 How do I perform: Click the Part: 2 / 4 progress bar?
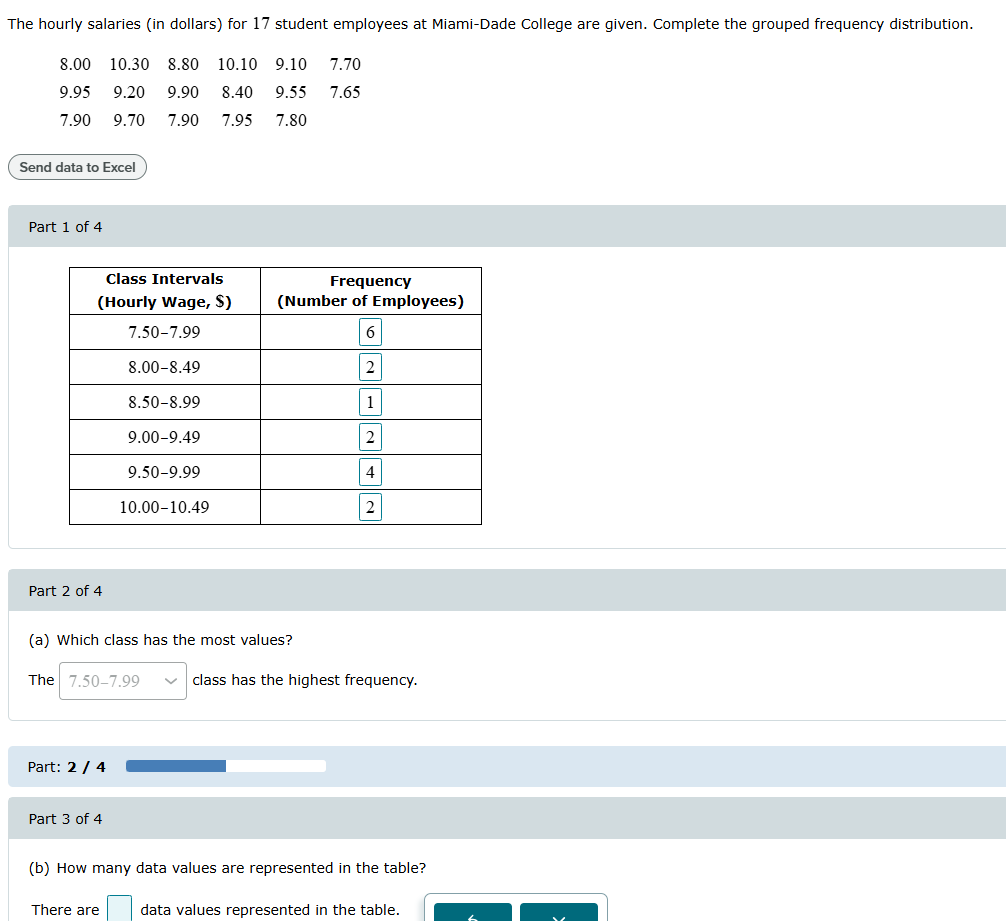(225, 765)
